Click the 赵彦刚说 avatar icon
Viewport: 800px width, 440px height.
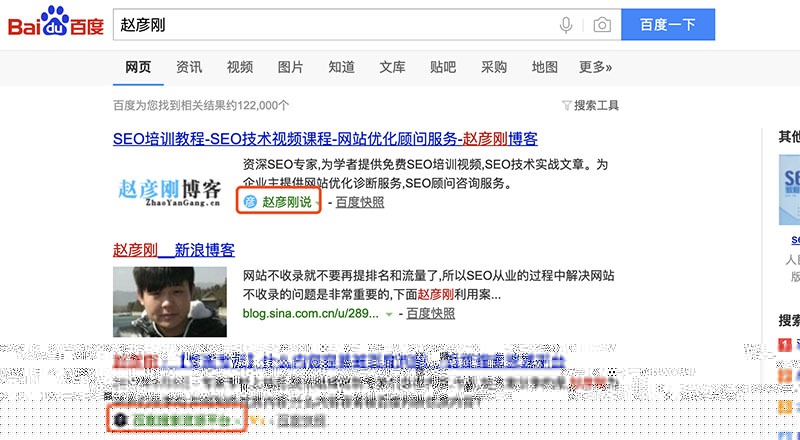pos(250,202)
